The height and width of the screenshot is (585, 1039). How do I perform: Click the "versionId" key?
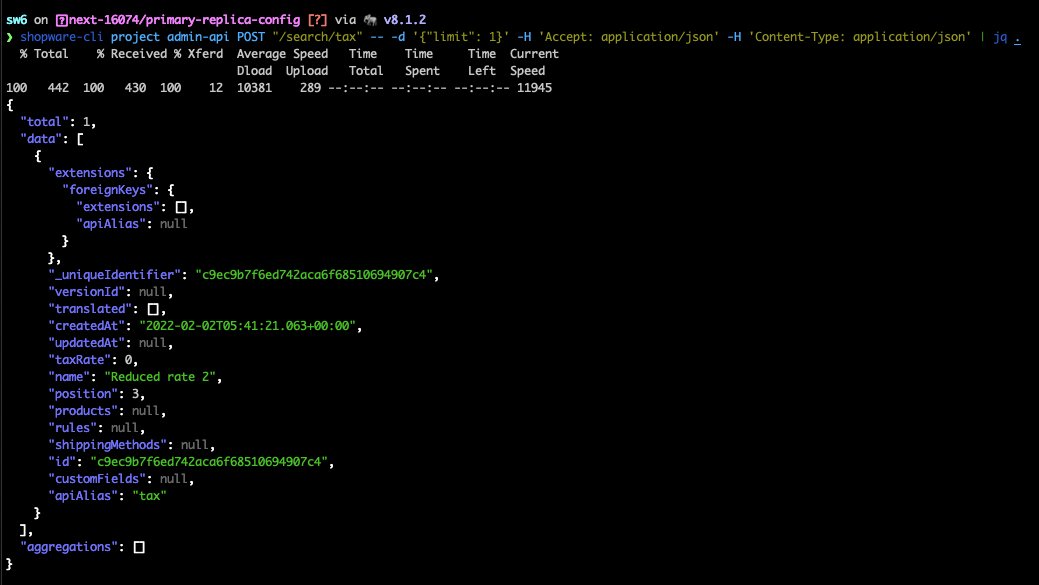pos(86,292)
